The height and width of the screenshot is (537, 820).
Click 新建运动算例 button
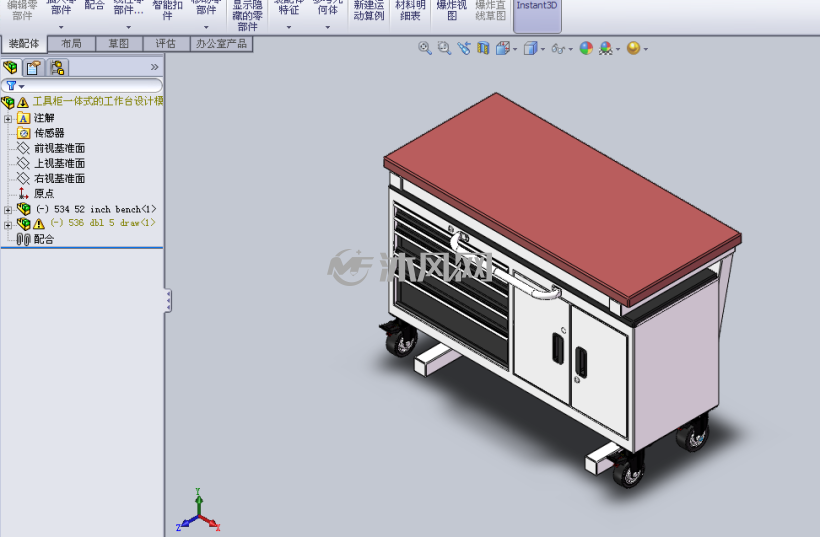click(x=369, y=10)
